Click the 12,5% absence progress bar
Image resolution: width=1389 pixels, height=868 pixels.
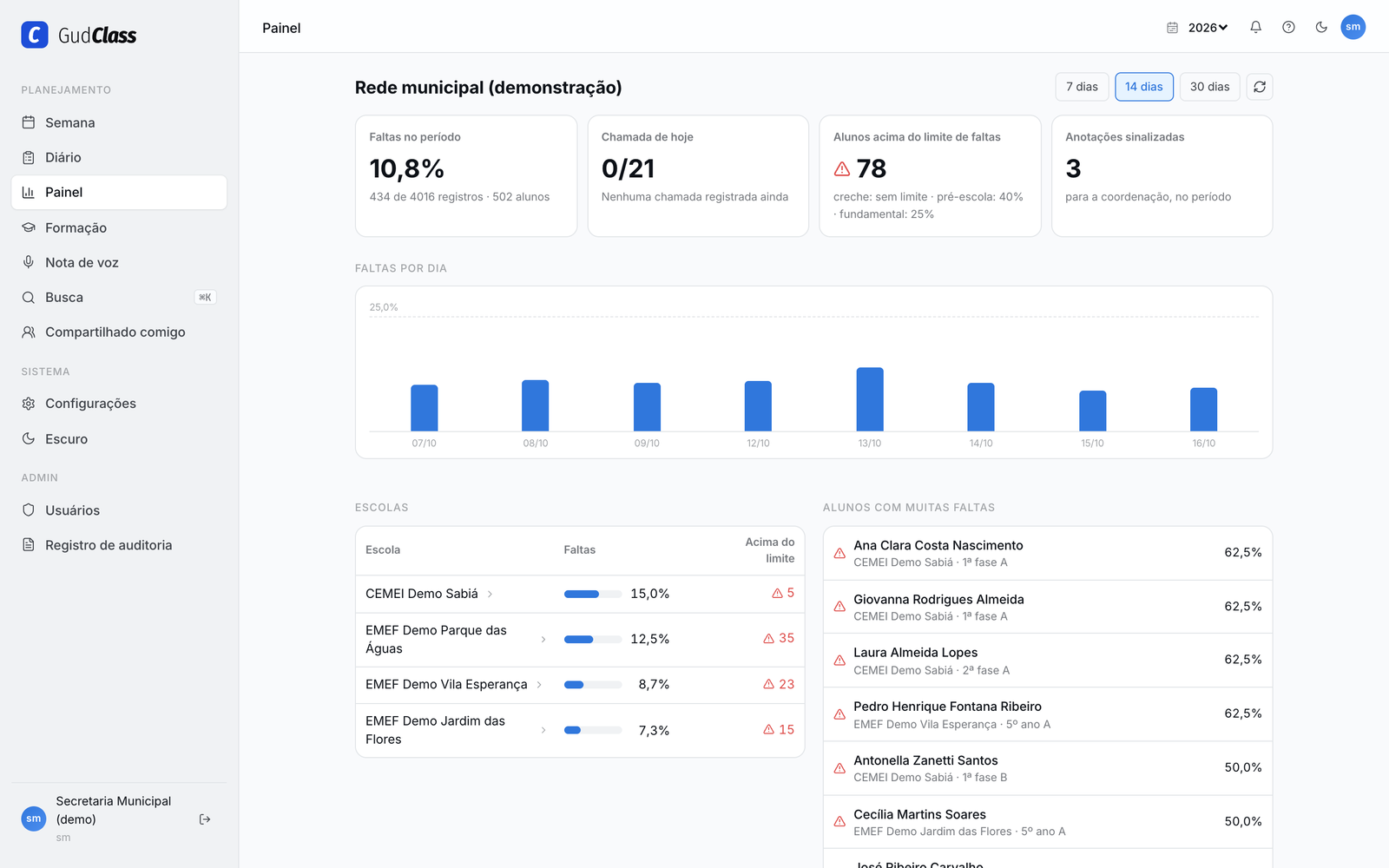(x=593, y=639)
